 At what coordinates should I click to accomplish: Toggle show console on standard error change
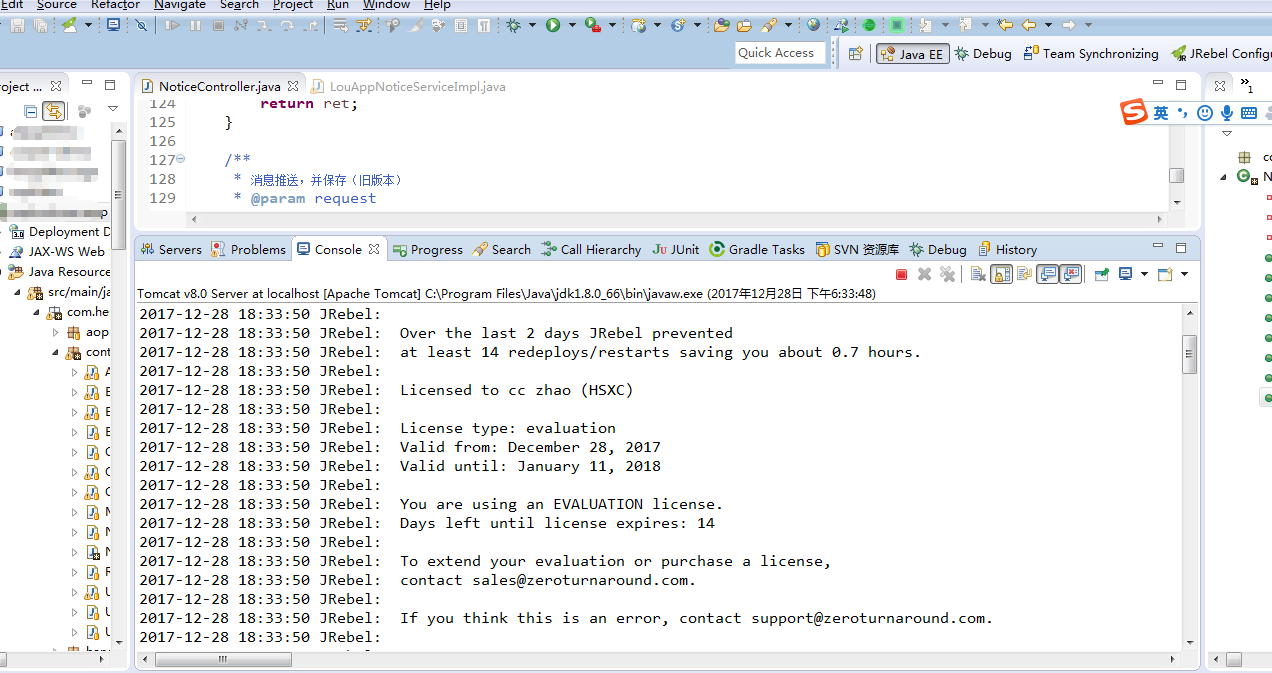click(1071, 274)
